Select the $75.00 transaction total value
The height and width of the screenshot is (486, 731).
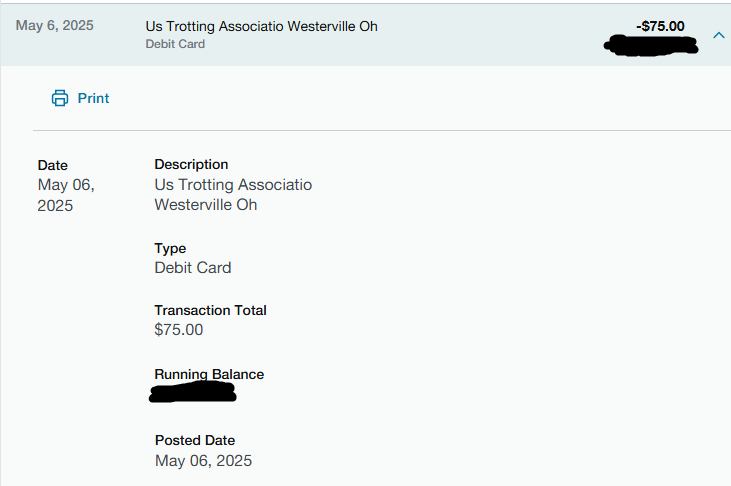click(179, 330)
